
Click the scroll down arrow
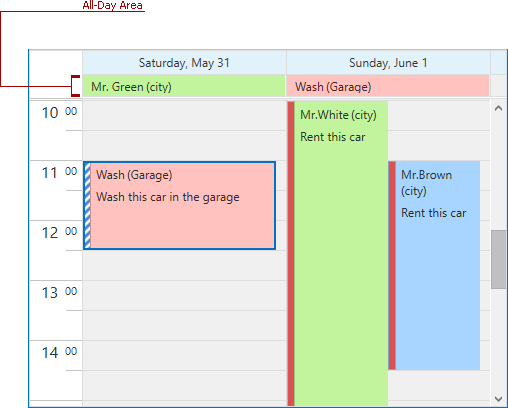tap(499, 399)
